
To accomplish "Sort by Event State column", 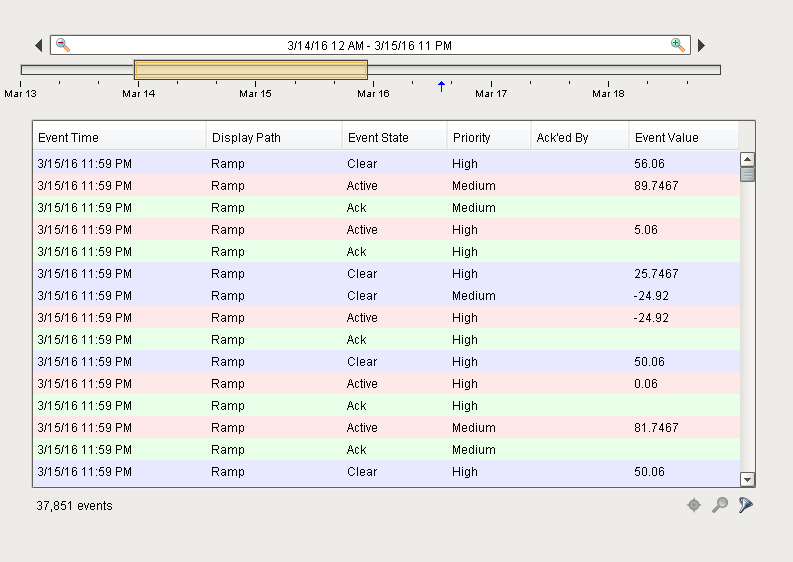I will pos(394,138).
